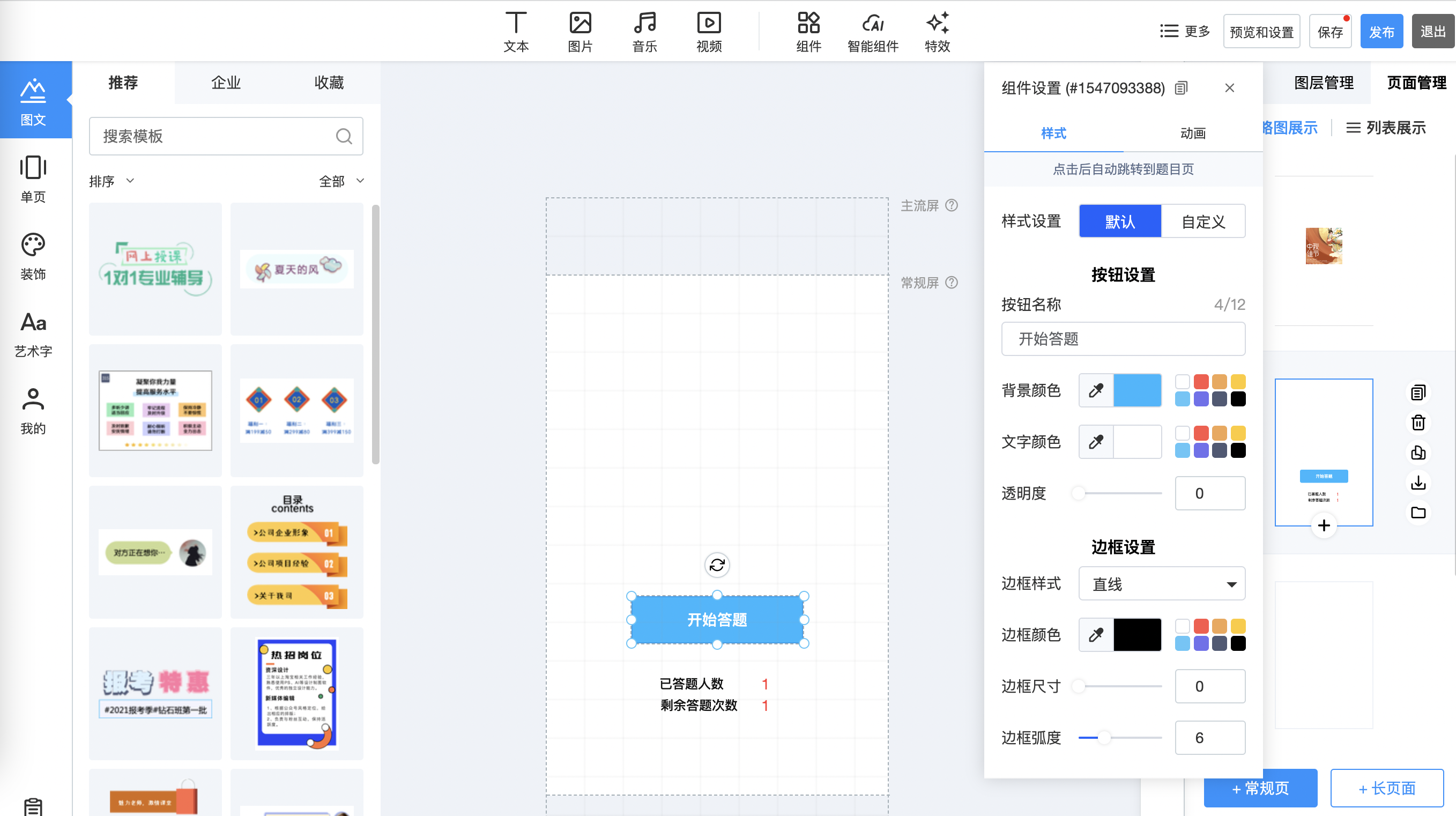Expand the 全部 filter dropdown
Viewport: 1456px width, 816px height.
click(x=341, y=181)
